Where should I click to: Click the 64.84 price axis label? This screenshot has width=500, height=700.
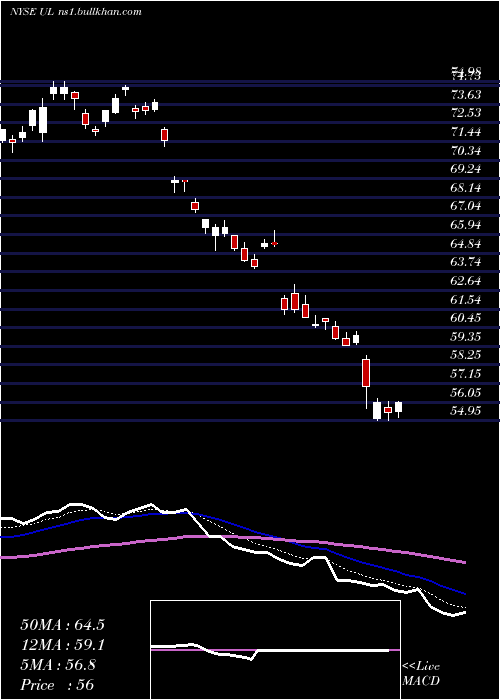[466, 244]
